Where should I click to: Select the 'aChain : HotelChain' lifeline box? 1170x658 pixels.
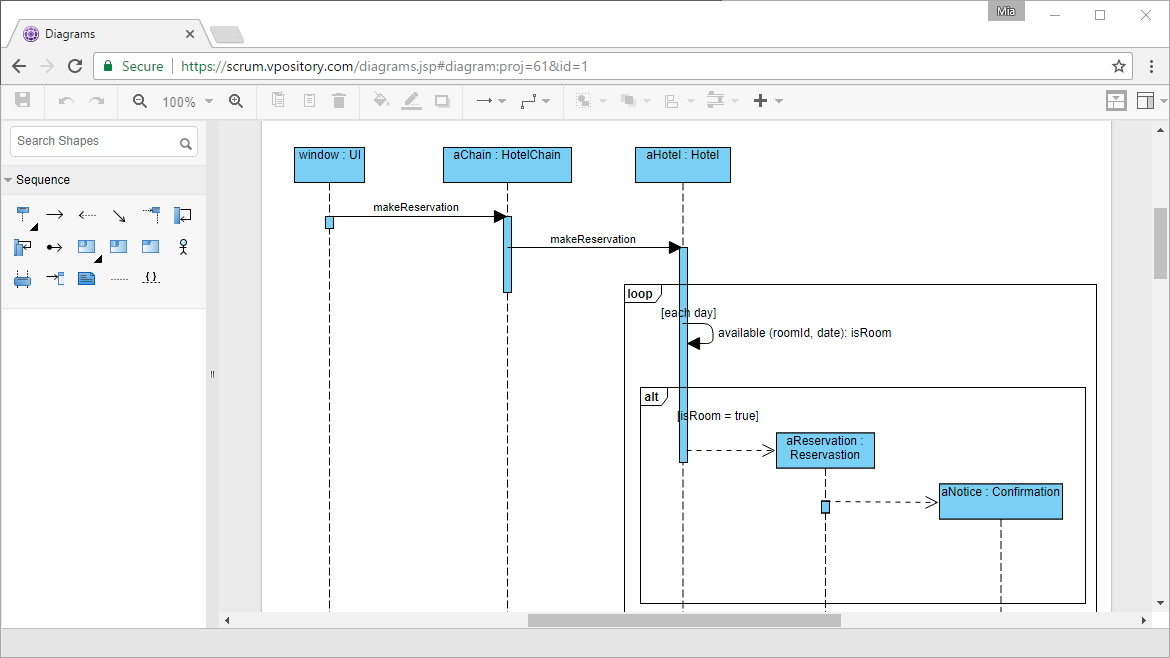point(507,165)
